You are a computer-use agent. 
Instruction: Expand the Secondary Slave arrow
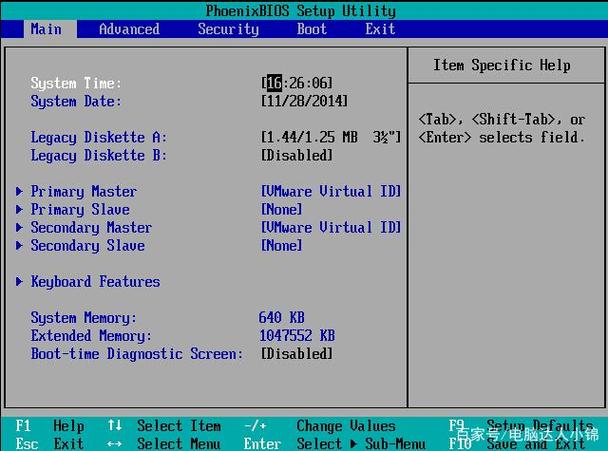(x=19, y=245)
